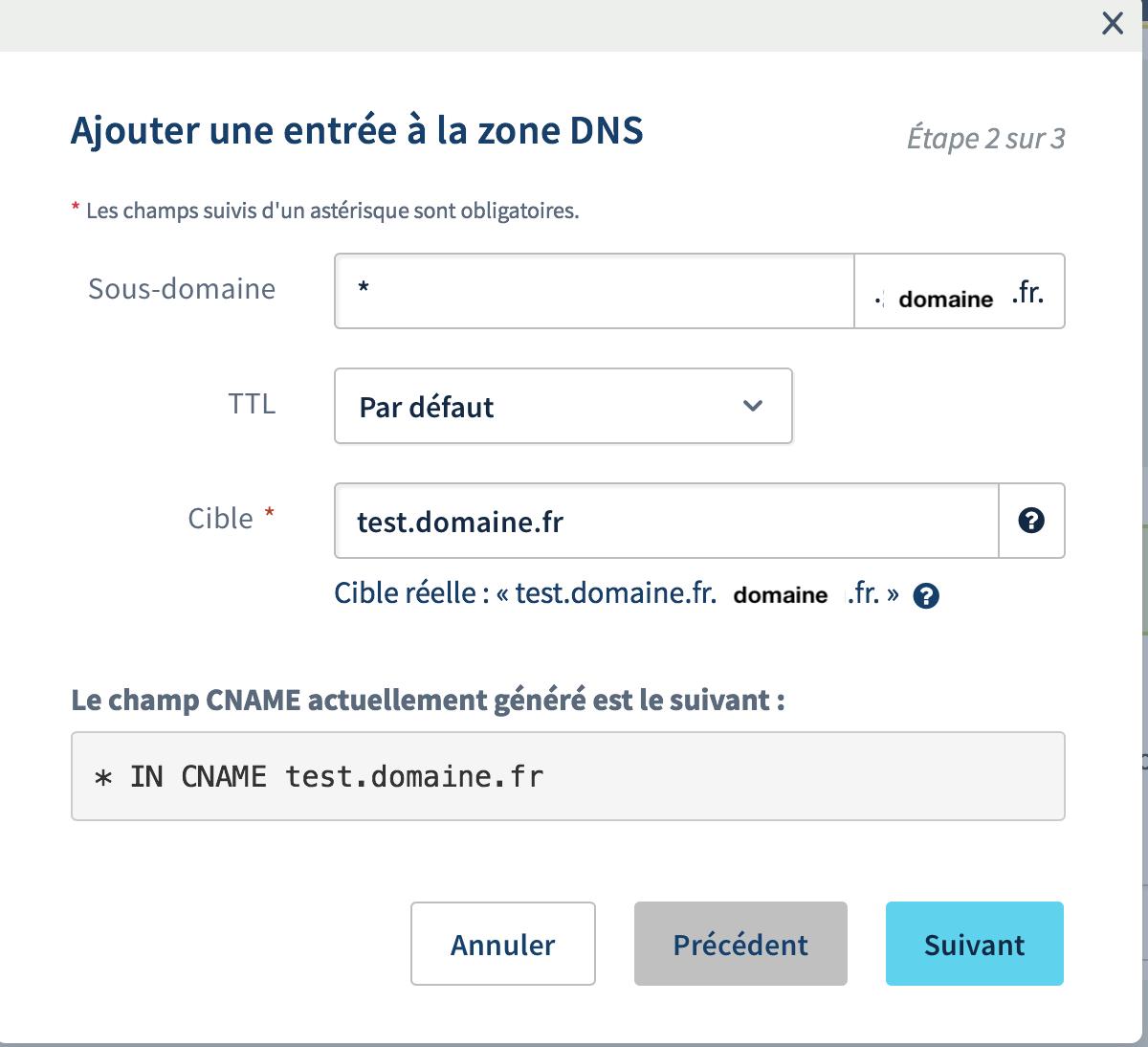Click the Suivant button
Image resolution: width=1148 pixels, height=1047 pixels.
point(975,944)
